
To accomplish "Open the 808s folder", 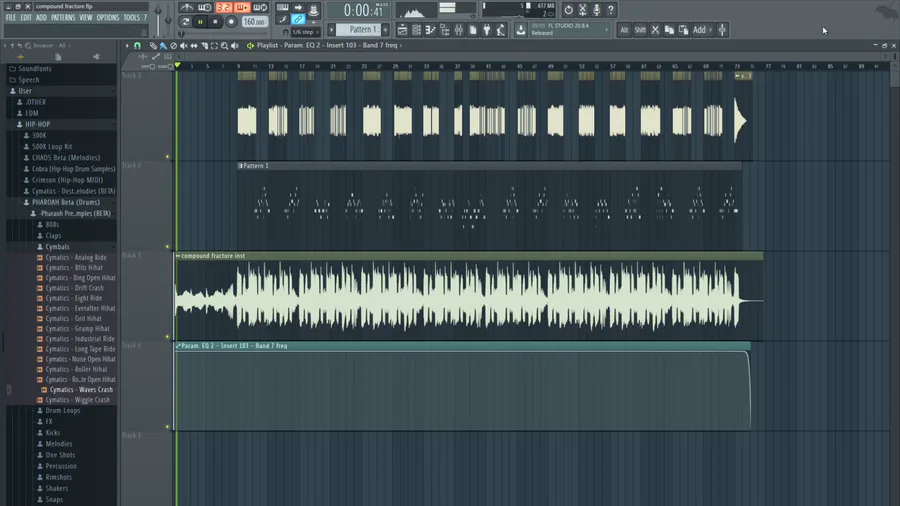I will [x=52, y=225].
